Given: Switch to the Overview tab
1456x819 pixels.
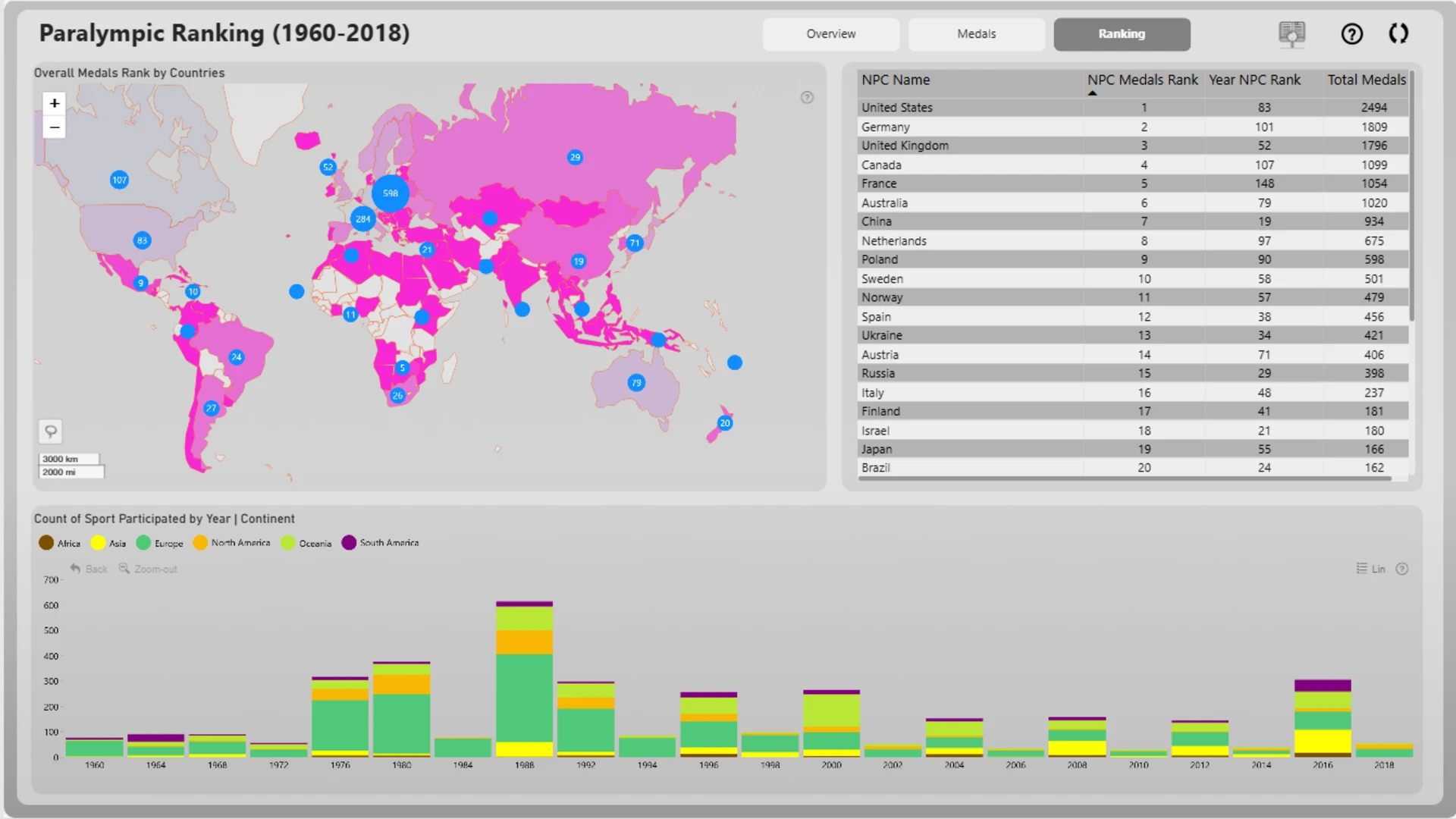Looking at the screenshot, I should tap(831, 34).
